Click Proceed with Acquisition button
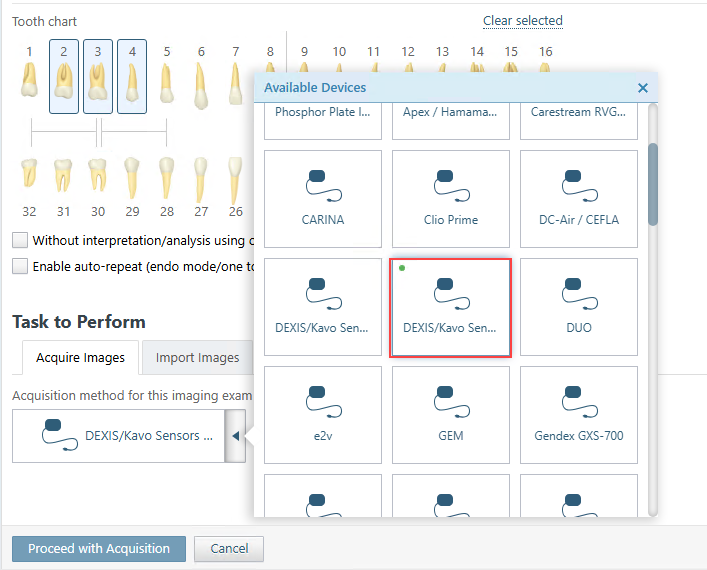Screen dimensions: 707x570 click(x=99, y=549)
